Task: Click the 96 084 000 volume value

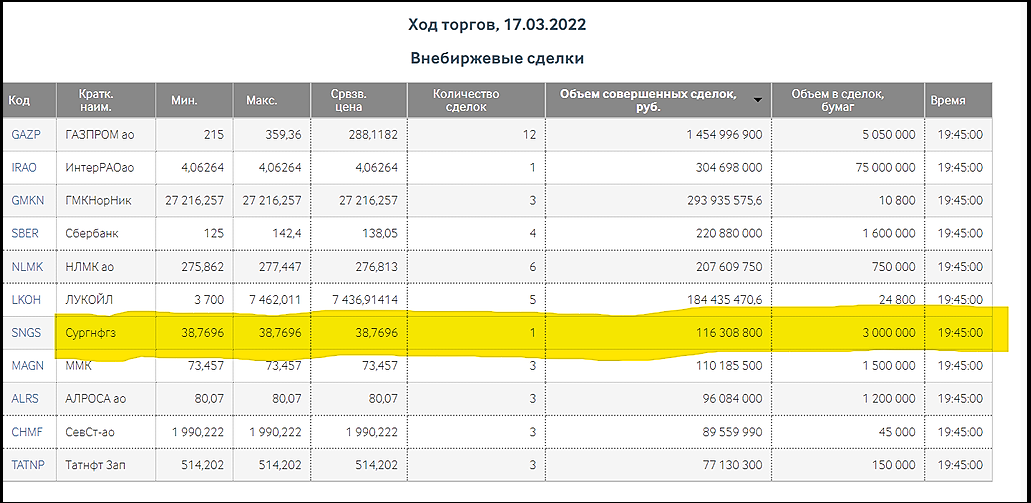Action: 731,398
